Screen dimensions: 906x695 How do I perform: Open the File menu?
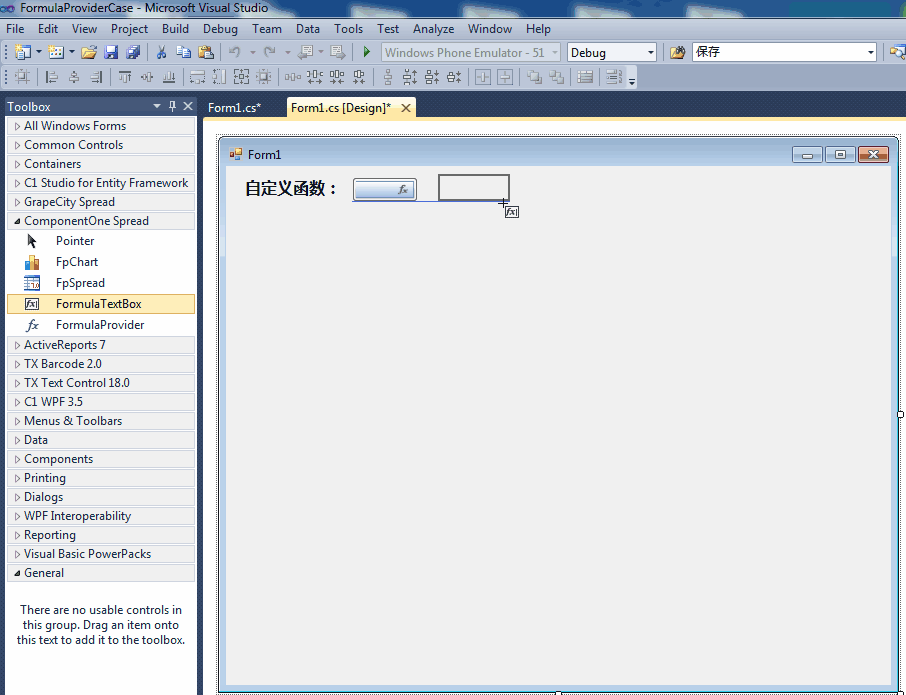coord(15,29)
